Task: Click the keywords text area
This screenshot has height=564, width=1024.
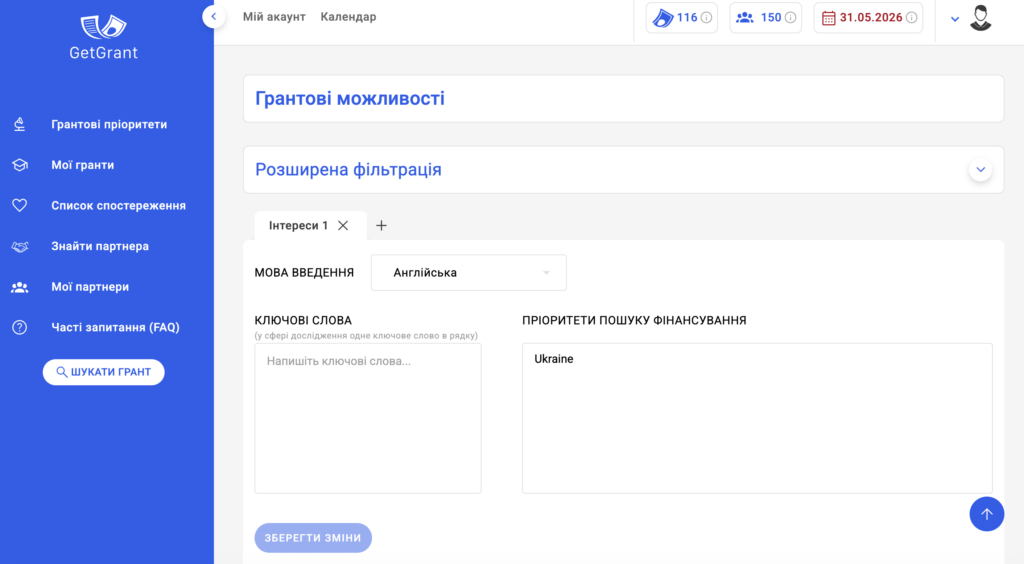Action: coord(367,418)
